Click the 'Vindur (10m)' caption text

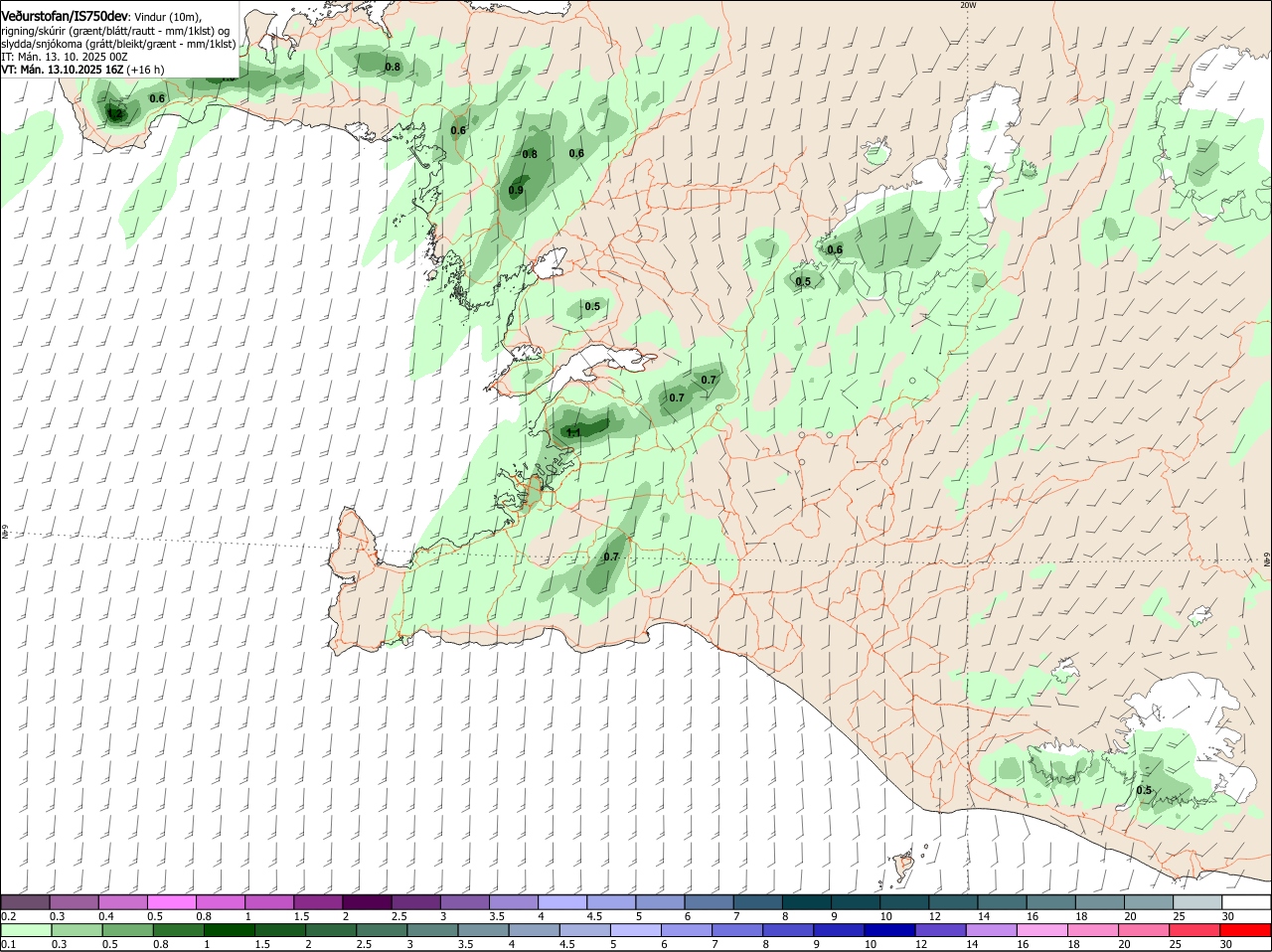point(166,17)
